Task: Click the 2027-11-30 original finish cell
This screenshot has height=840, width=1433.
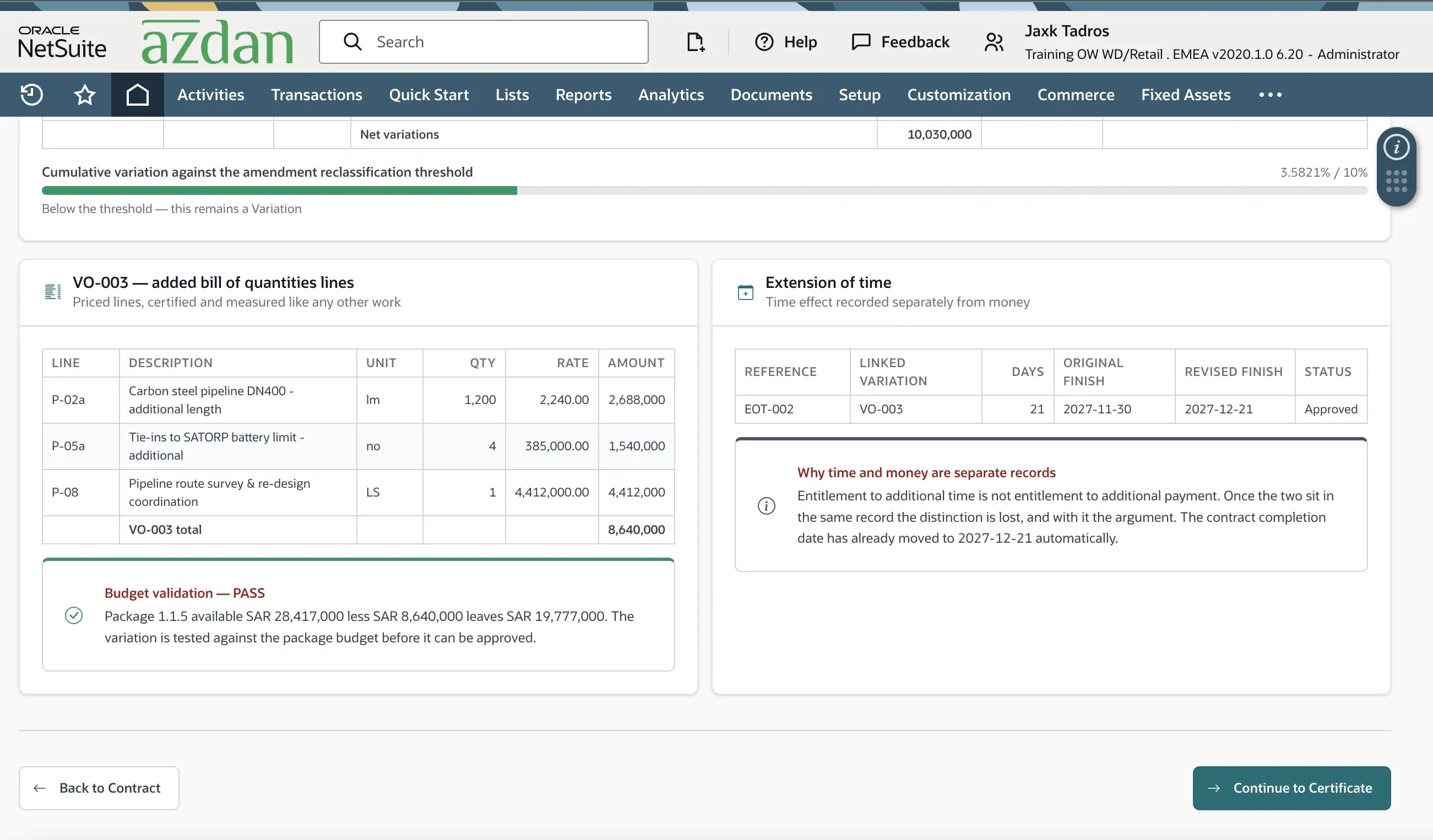Action: (1114, 409)
